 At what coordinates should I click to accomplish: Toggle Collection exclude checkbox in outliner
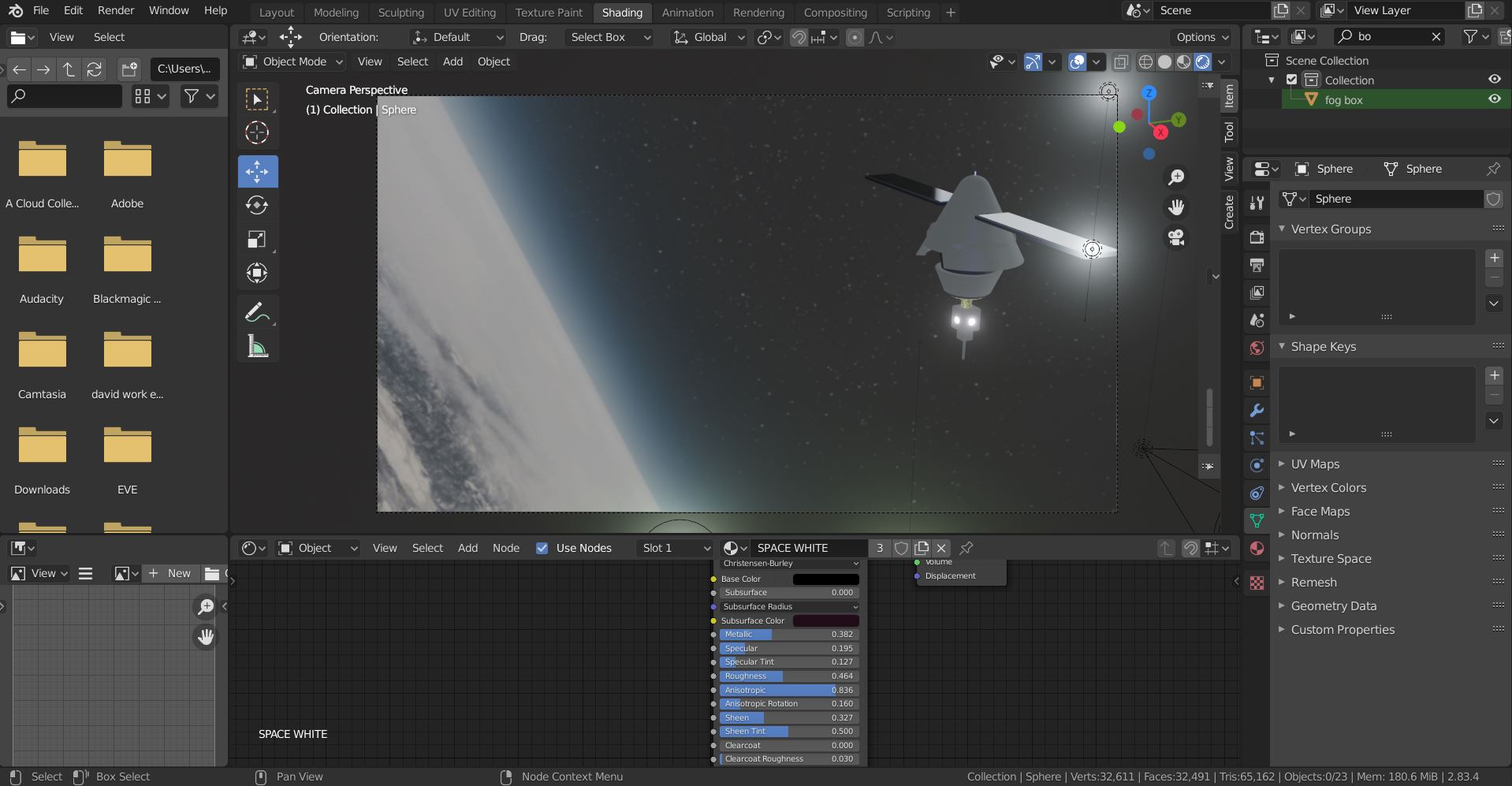[x=1291, y=80]
